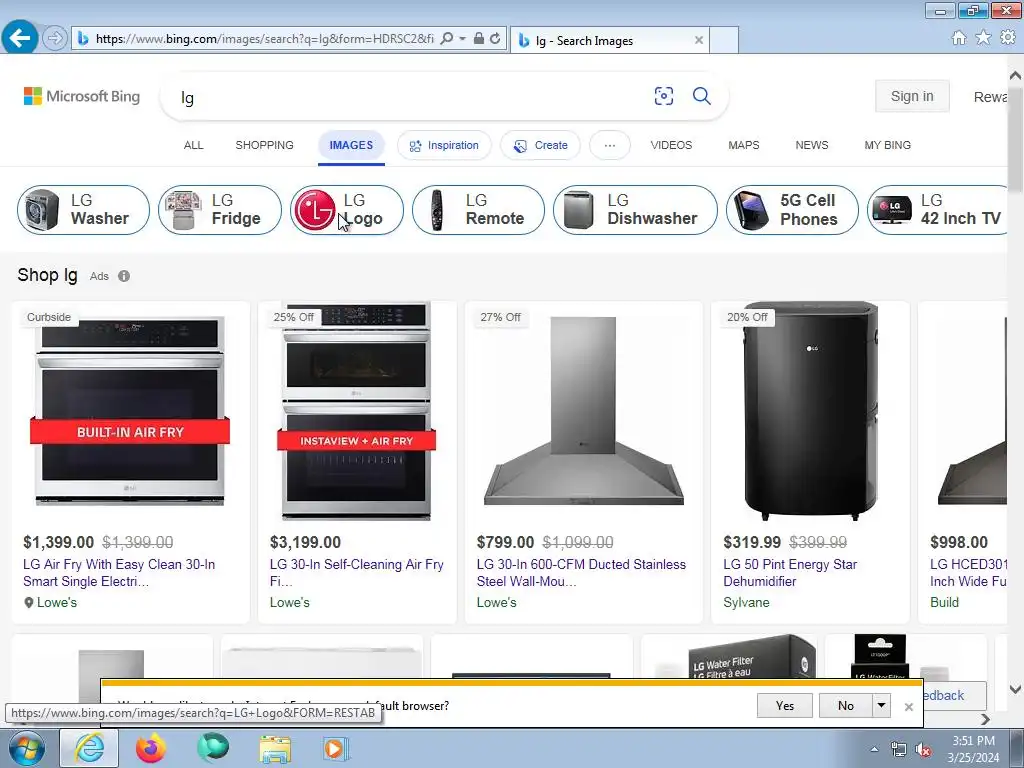Select the LG Dishwasher suggestion chip
Screen dimensions: 1024x768
pos(635,210)
